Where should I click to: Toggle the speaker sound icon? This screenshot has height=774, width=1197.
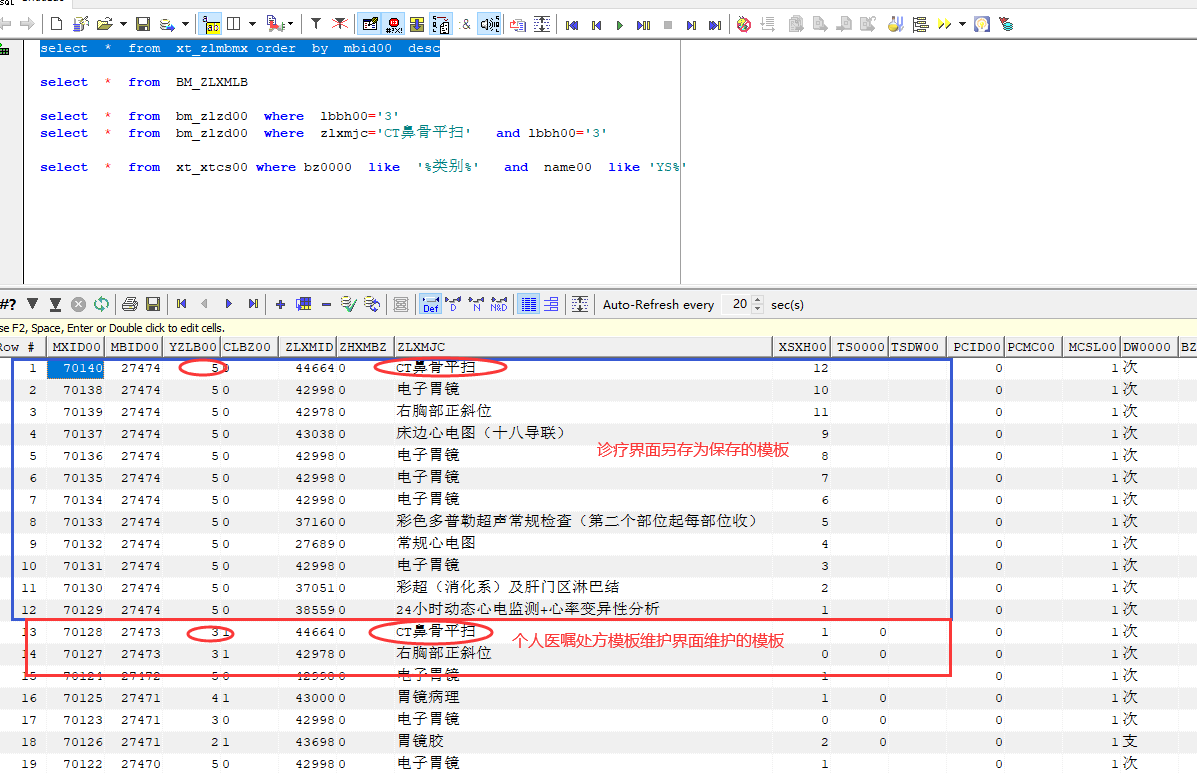[x=489, y=24]
